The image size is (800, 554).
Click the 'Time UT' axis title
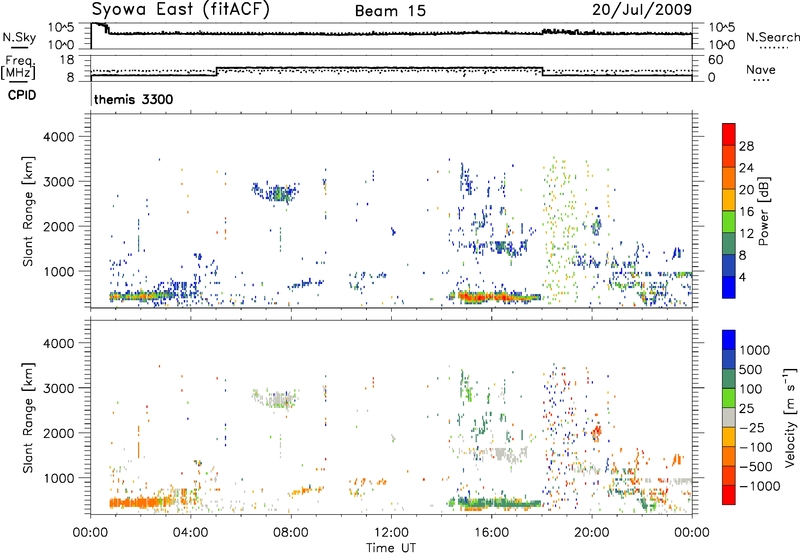click(x=391, y=548)
